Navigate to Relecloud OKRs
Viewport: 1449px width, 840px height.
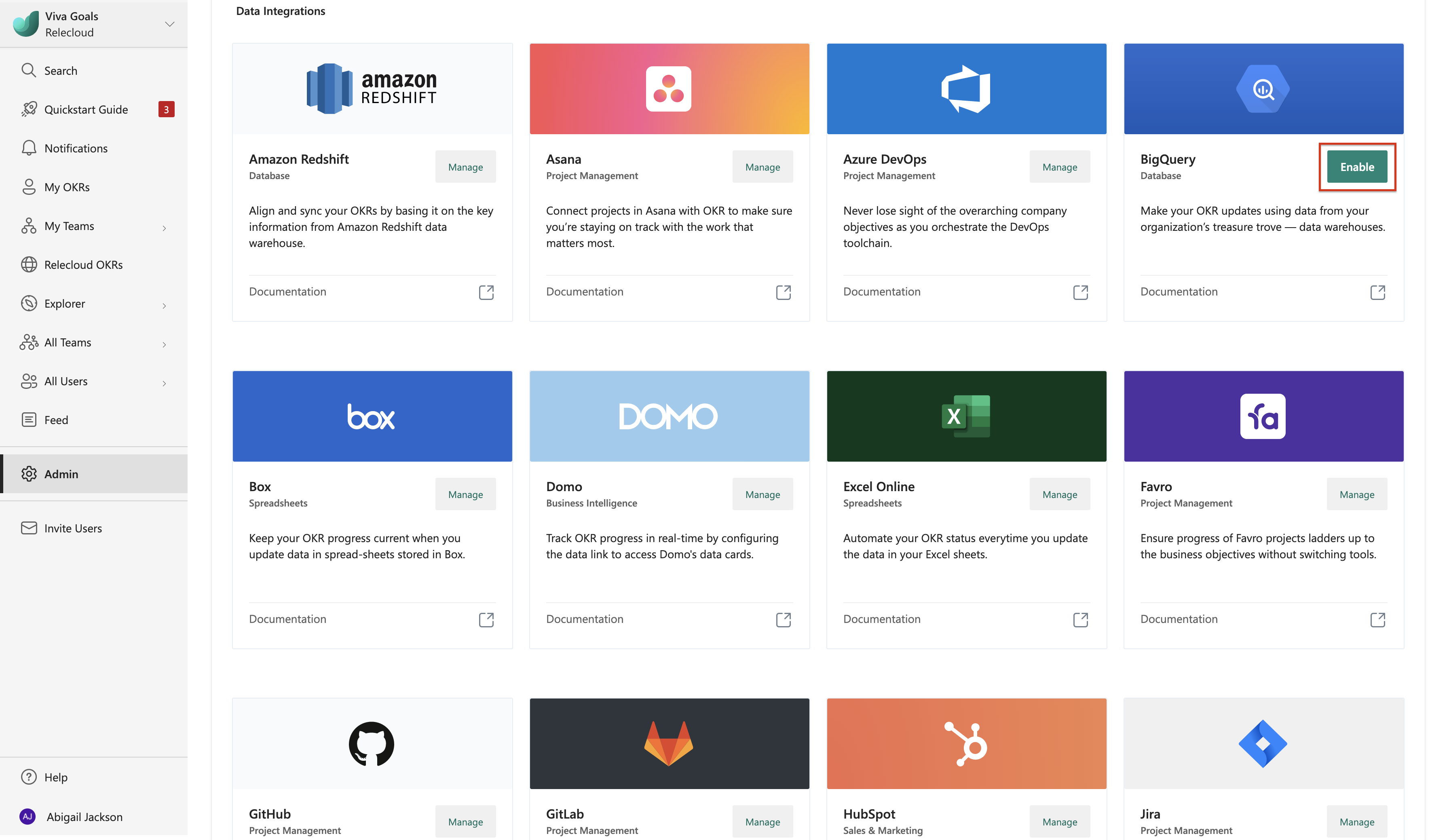[x=94, y=264]
